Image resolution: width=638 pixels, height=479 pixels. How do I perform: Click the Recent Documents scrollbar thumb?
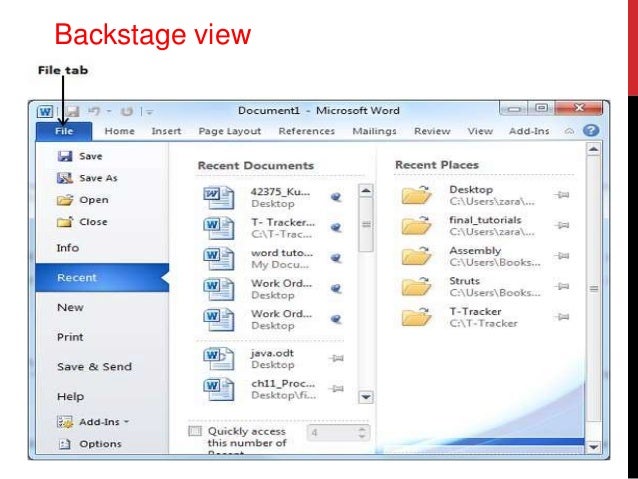point(366,224)
